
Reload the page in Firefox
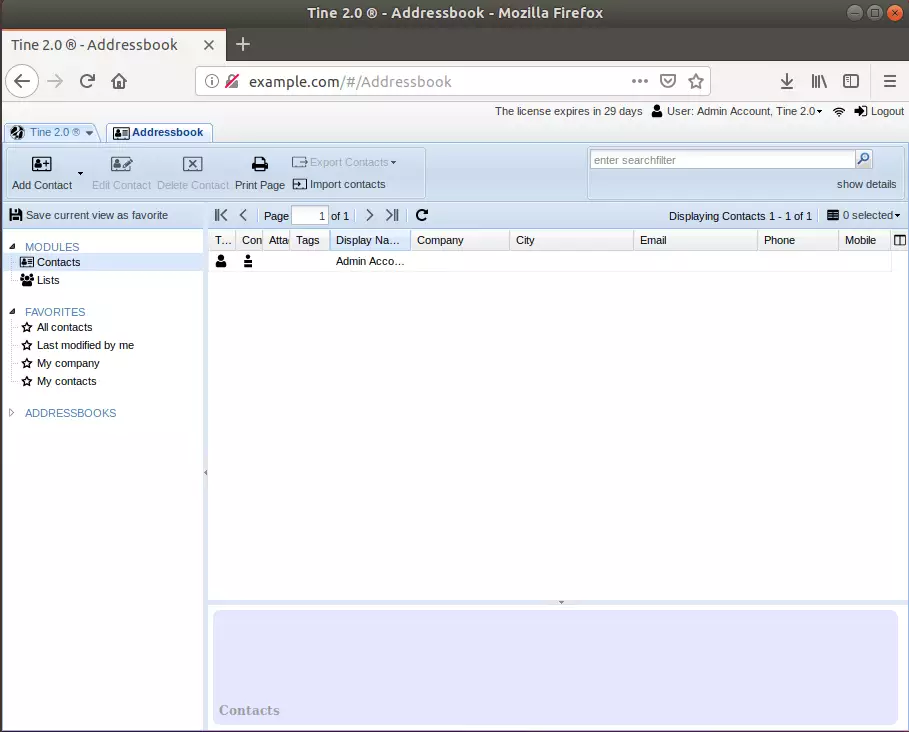88,81
